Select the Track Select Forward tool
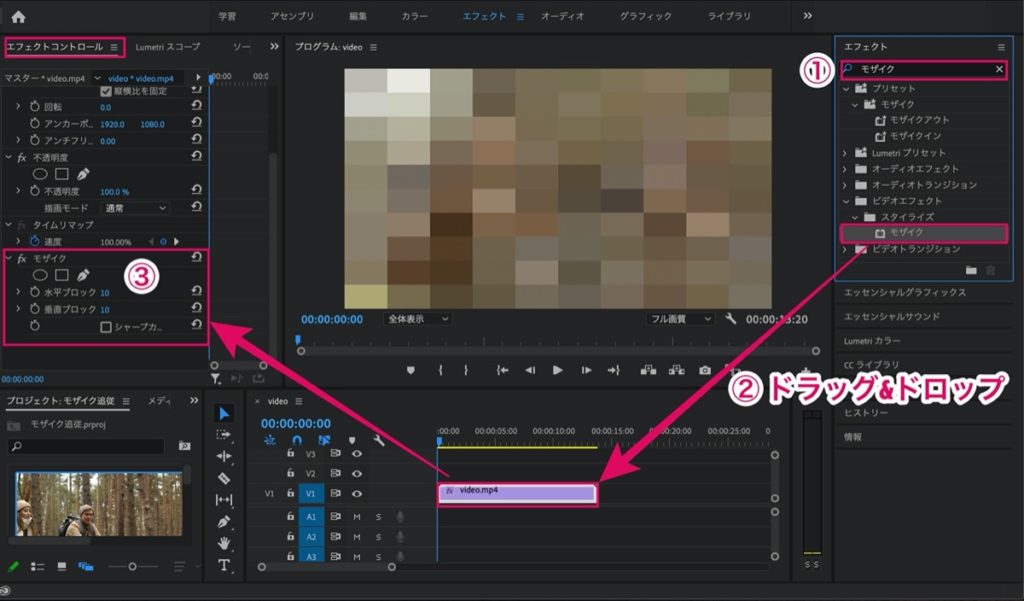Image resolution: width=1024 pixels, height=601 pixels. [224, 434]
